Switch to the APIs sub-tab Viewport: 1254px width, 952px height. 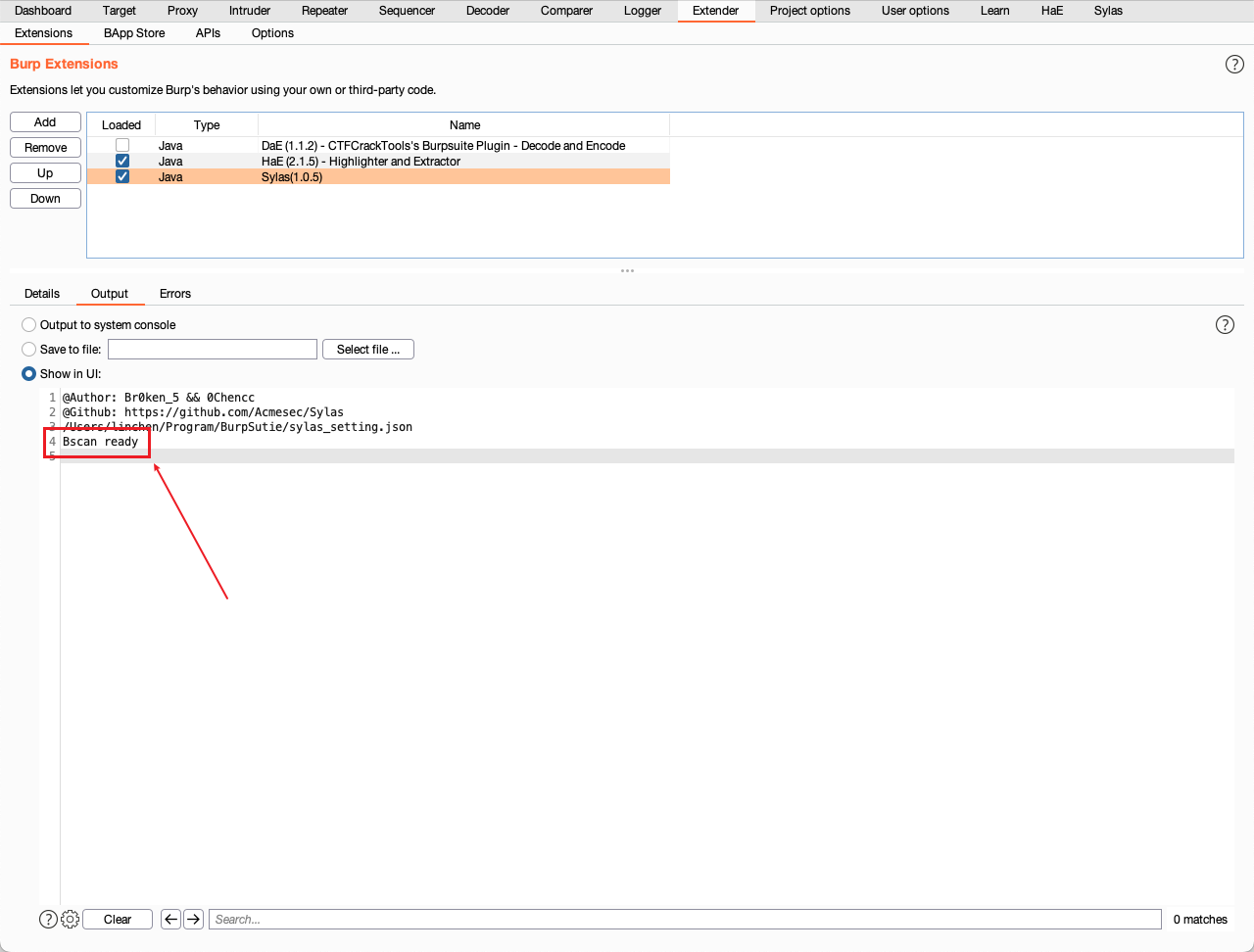(208, 33)
